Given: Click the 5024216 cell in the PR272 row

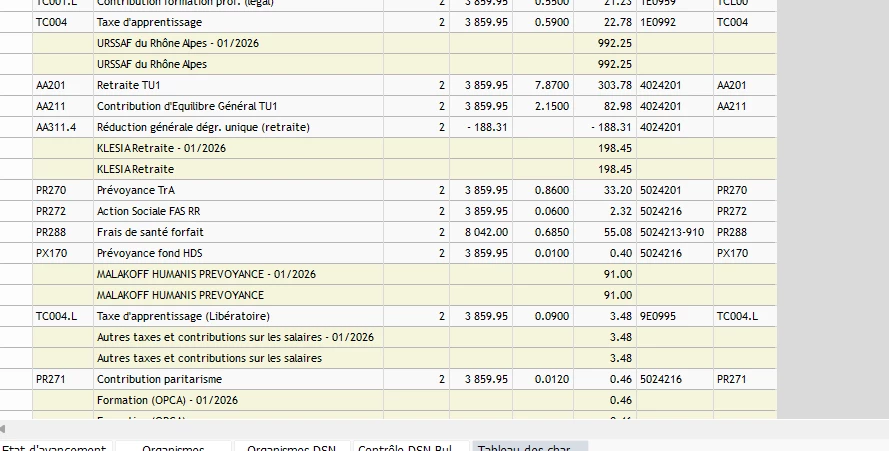Looking at the screenshot, I should (675, 211).
